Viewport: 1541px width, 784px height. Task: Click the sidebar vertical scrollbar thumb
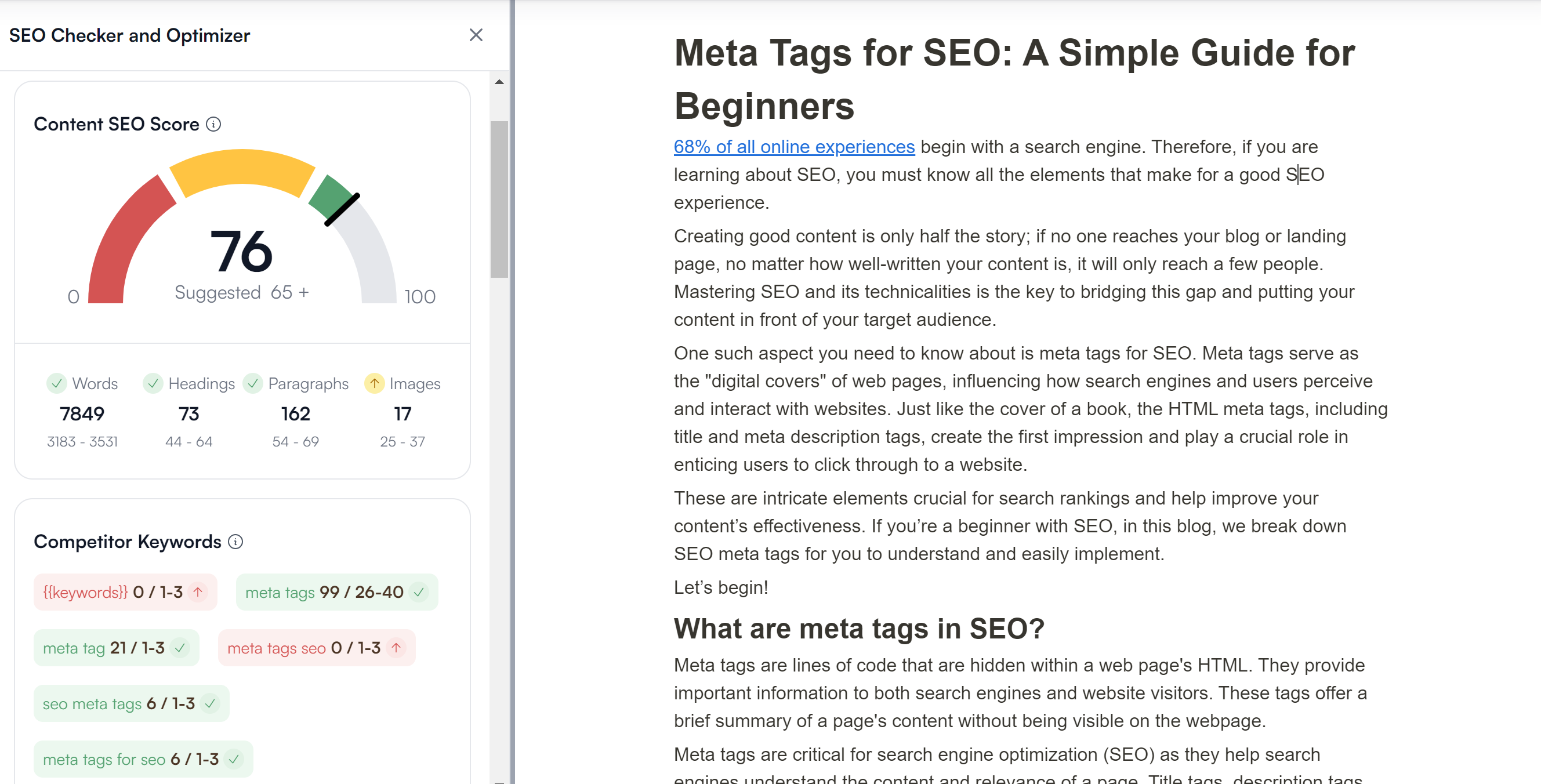coord(499,198)
